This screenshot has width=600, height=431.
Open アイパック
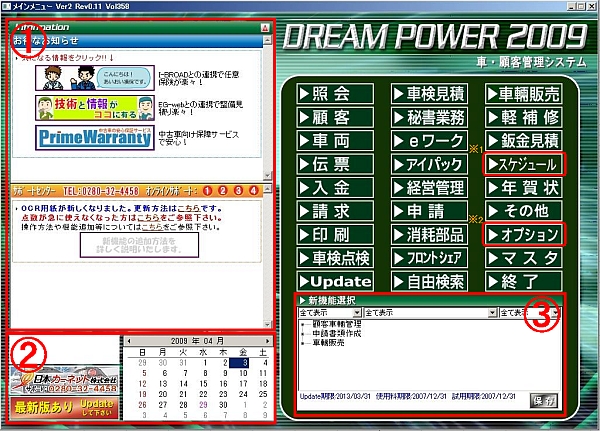(x=429, y=165)
